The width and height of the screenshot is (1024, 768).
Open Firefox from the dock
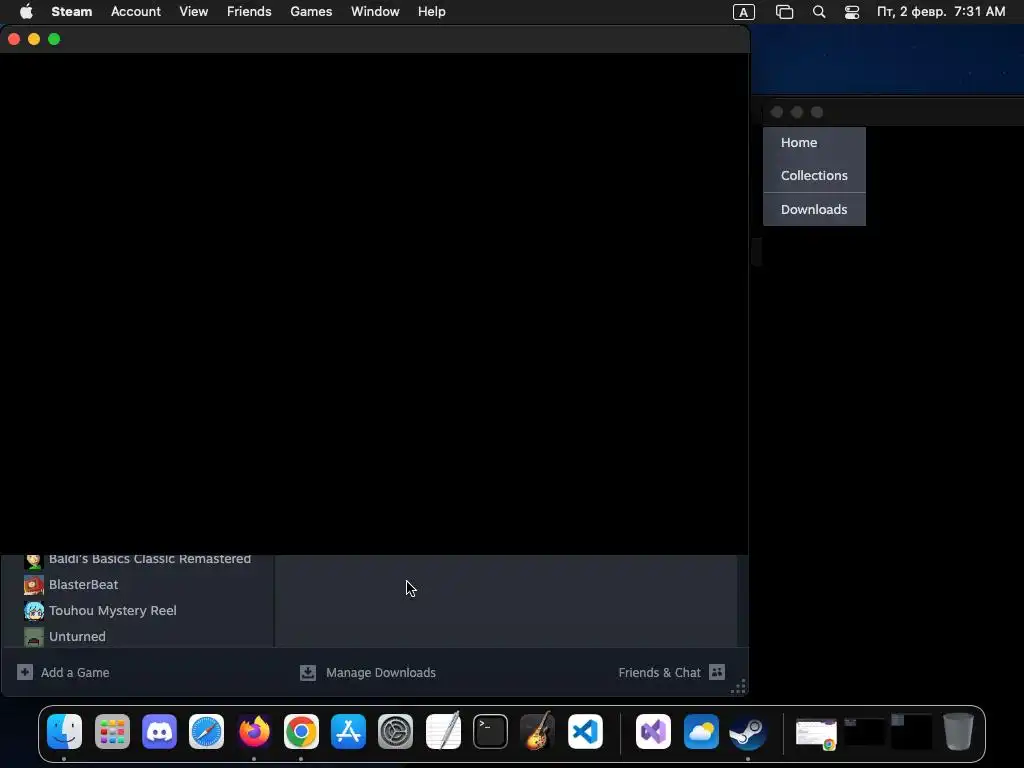pos(254,731)
